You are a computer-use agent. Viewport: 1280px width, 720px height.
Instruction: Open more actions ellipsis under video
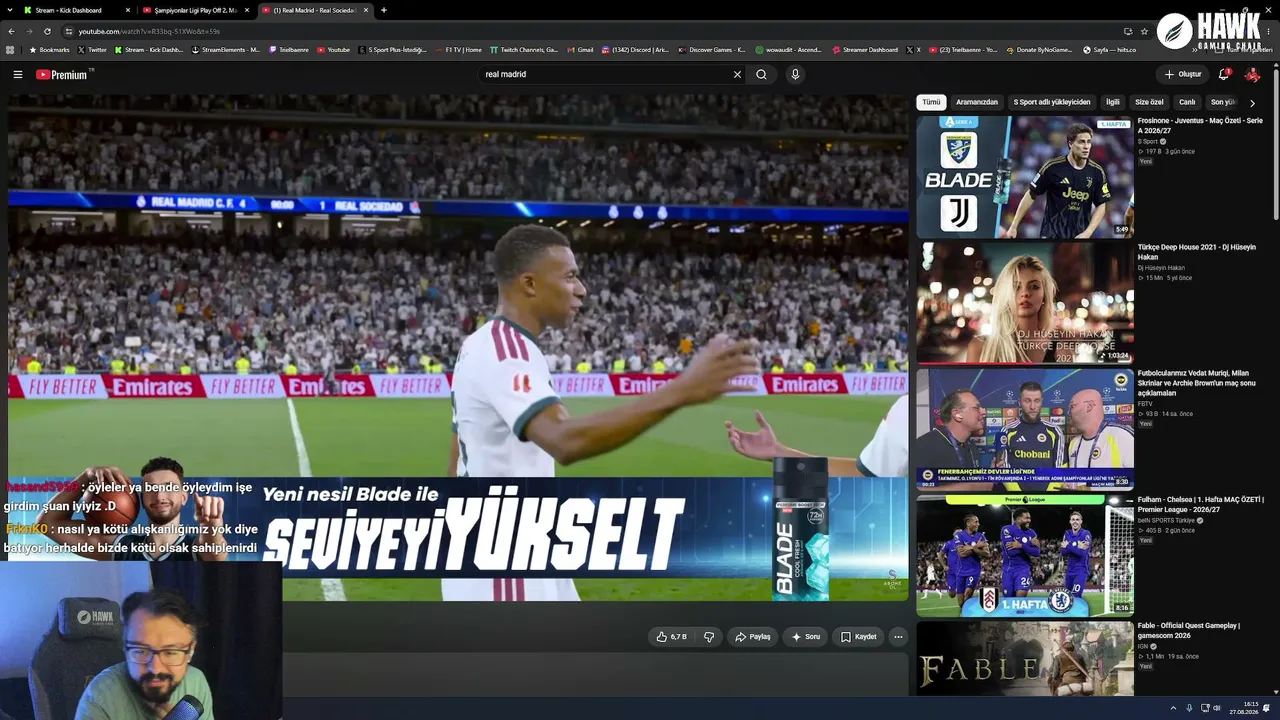(898, 637)
